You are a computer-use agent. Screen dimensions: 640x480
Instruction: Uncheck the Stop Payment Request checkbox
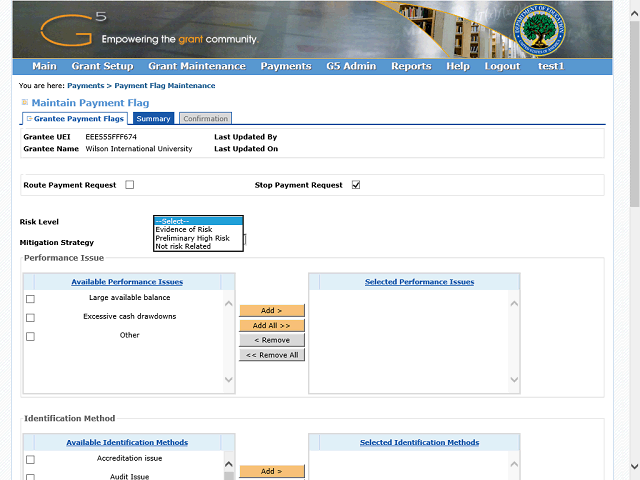[356, 185]
